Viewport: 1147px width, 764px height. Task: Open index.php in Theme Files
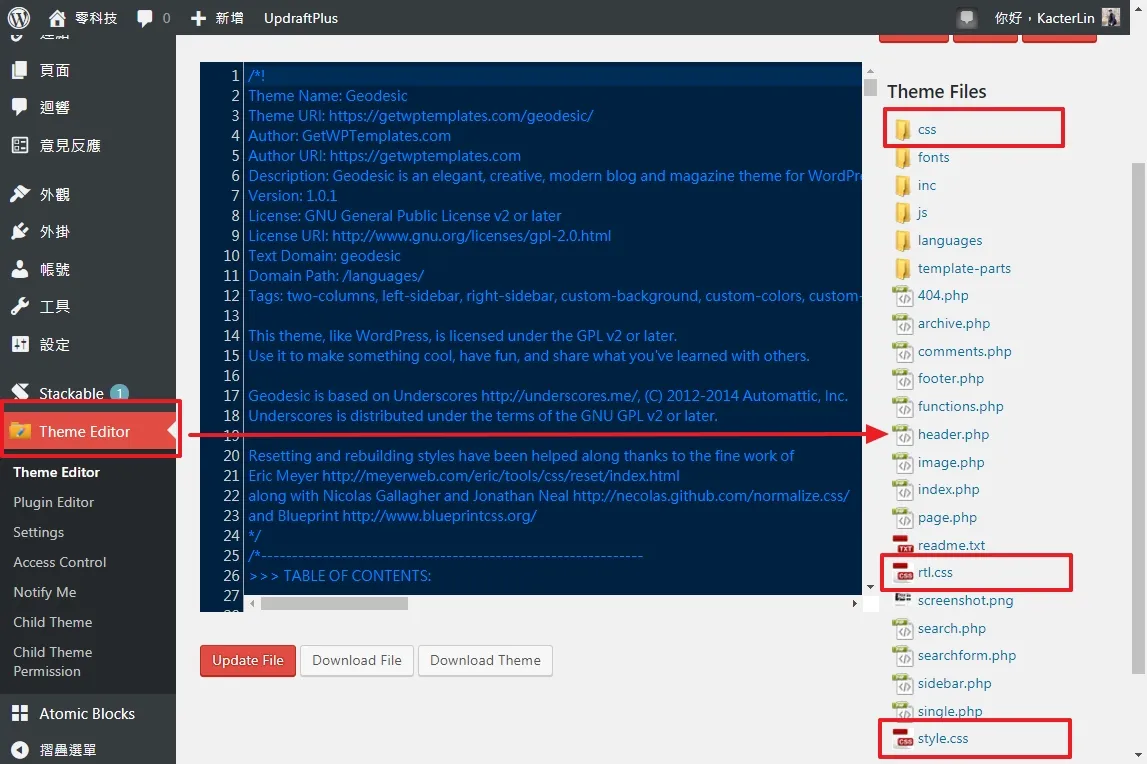pos(949,490)
